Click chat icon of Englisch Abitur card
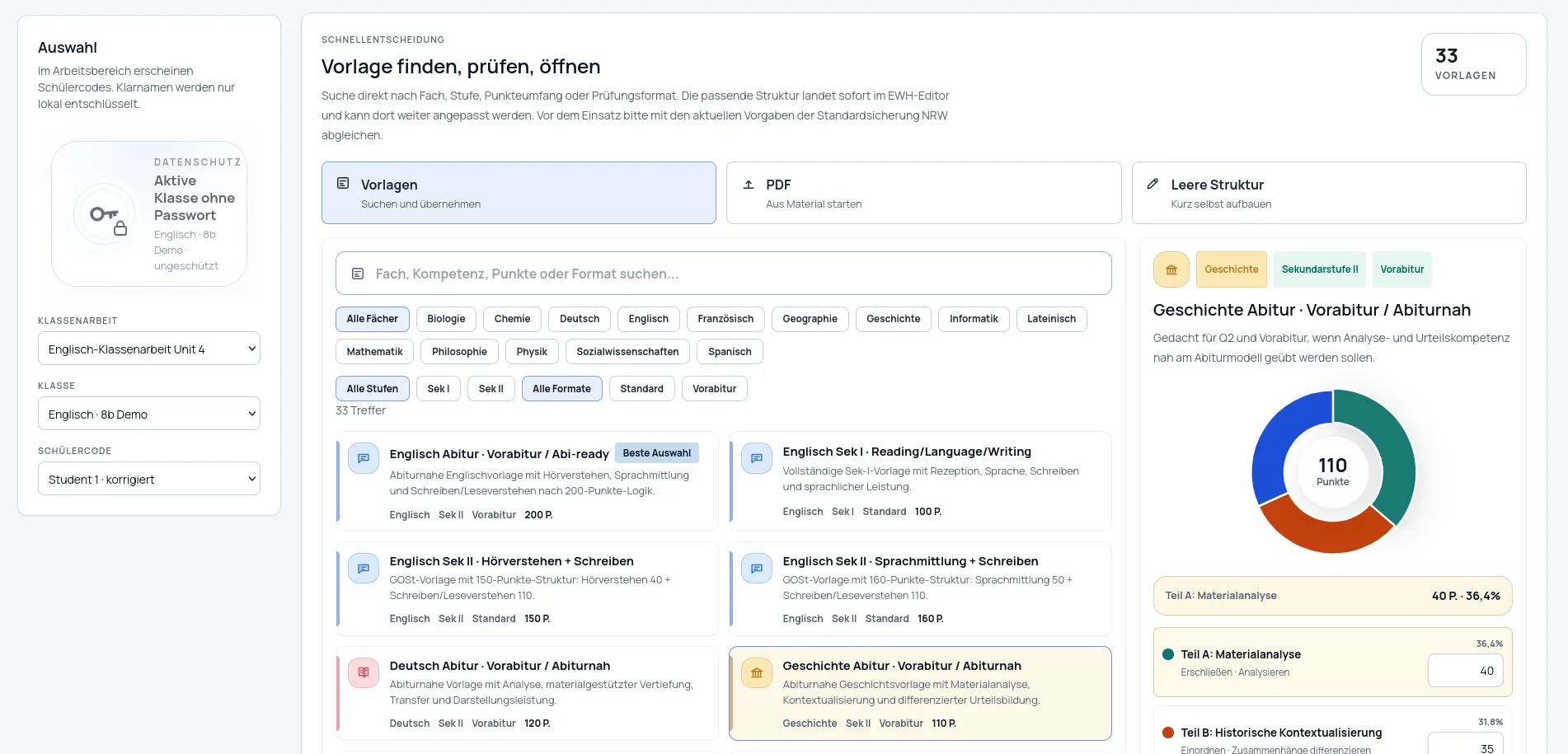The height and width of the screenshot is (754, 1568). 364,458
